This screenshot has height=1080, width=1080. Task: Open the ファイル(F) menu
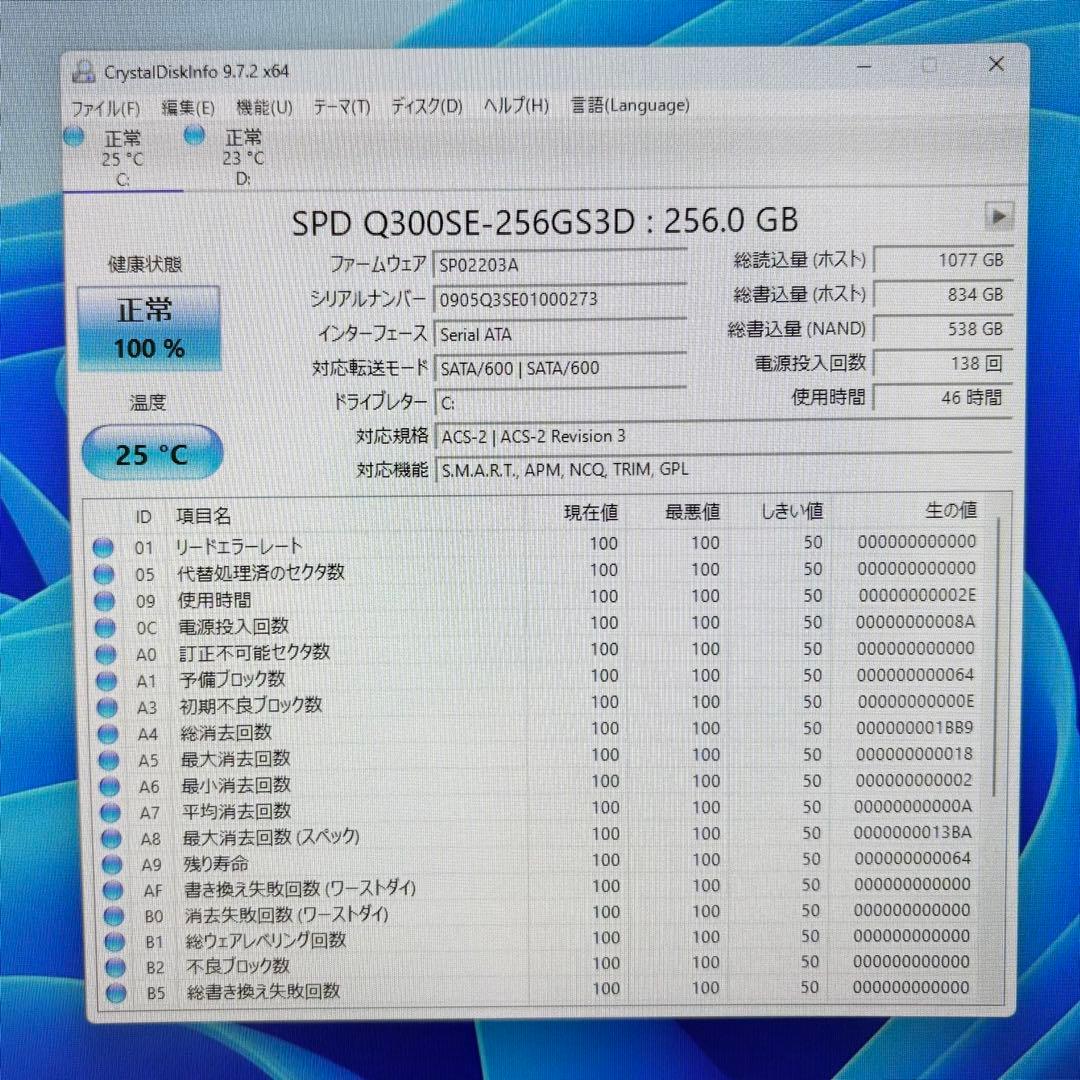(105, 106)
